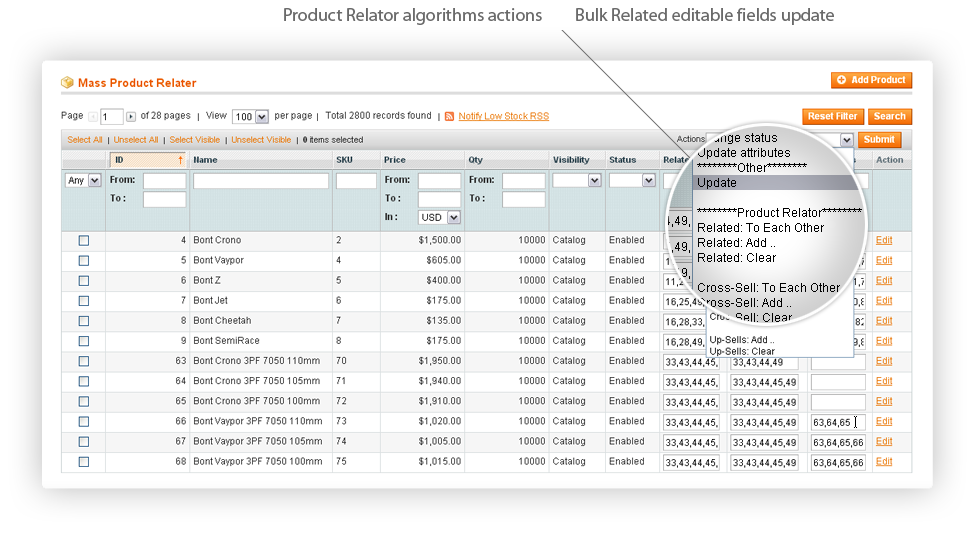Click the SKU filter input field
This screenshot has height=539, width=971.
tap(356, 180)
